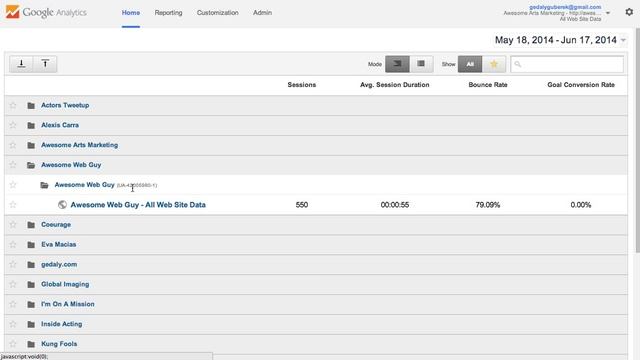
Task: Star the Coeurage account
Action: click(x=13, y=224)
